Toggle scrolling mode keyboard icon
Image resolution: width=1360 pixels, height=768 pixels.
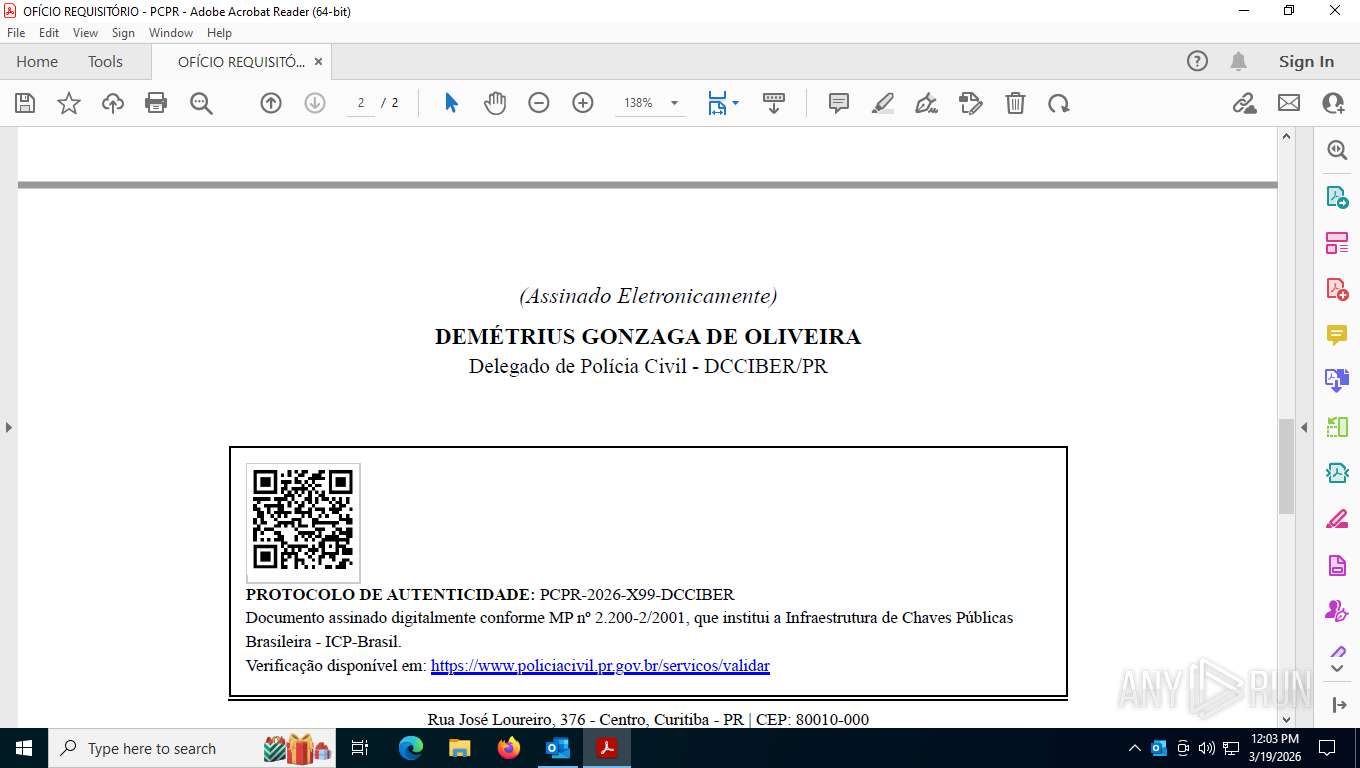pyautogui.click(x=774, y=103)
